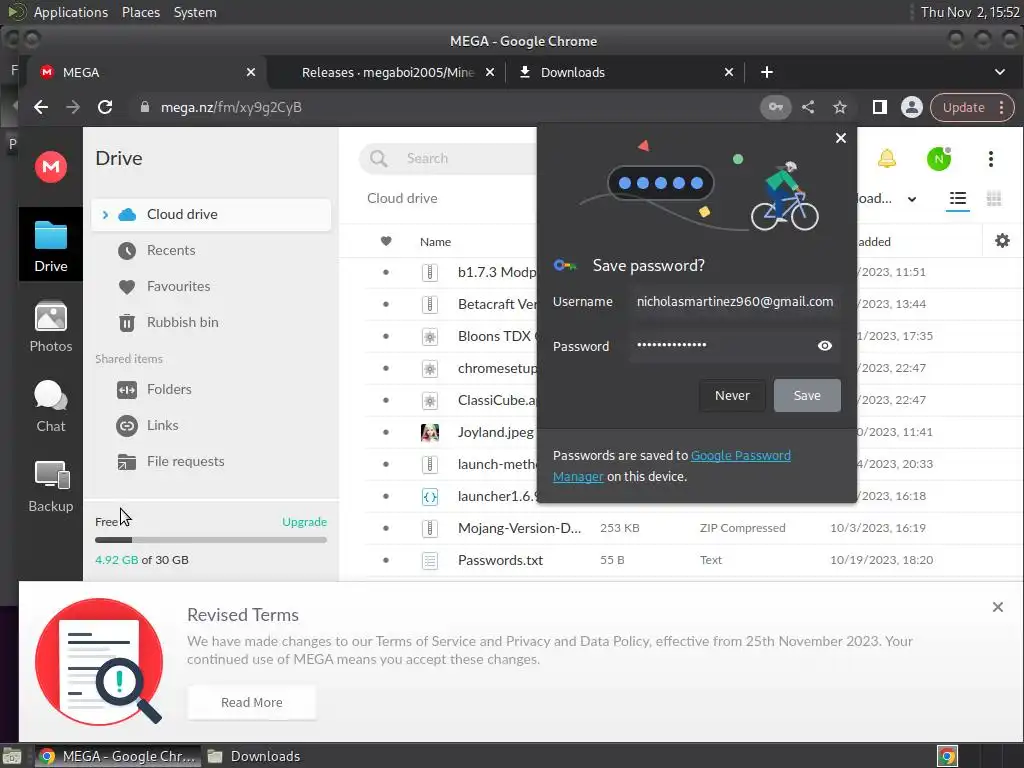
Task: Open shared Folders
Action: point(169,389)
